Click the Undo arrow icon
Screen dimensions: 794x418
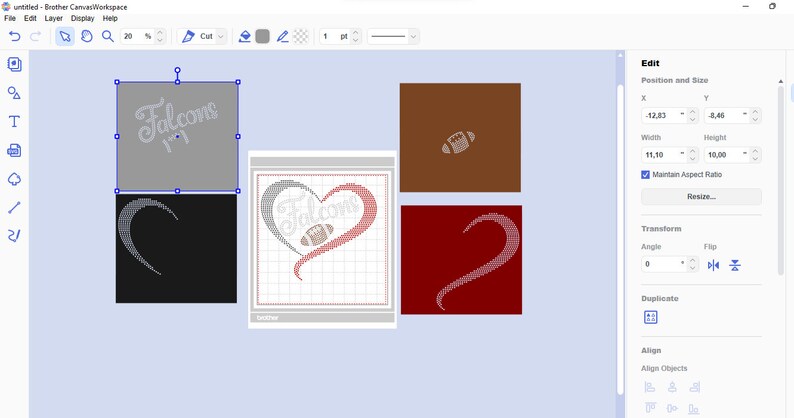coord(15,36)
